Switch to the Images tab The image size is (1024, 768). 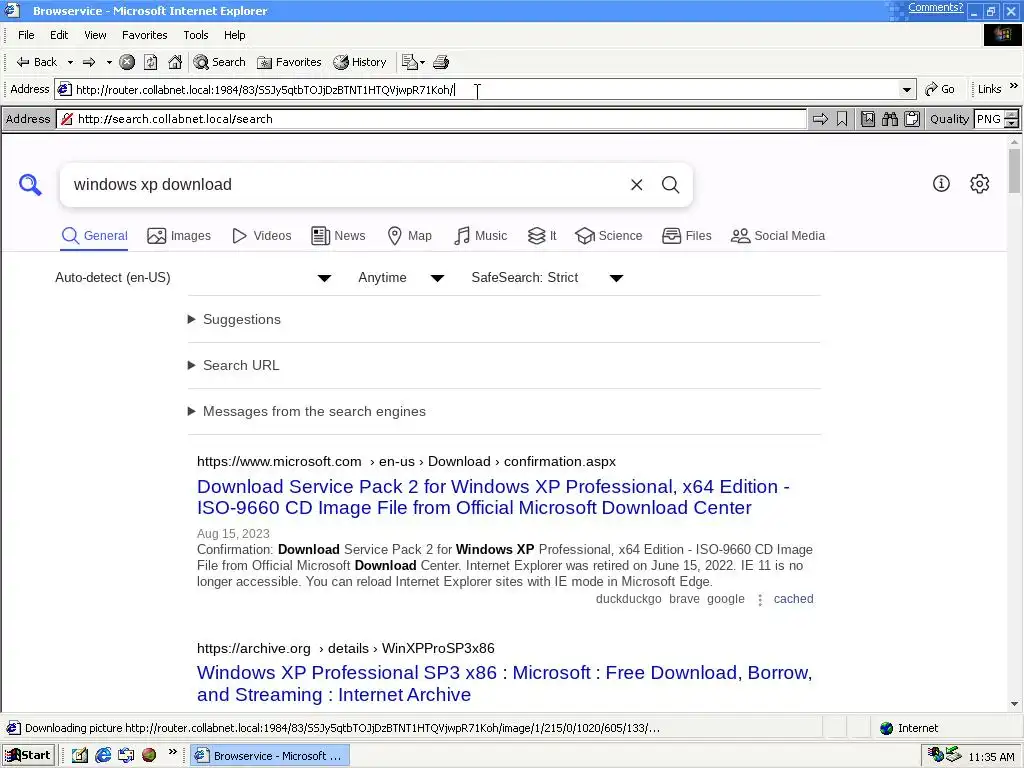pos(179,236)
